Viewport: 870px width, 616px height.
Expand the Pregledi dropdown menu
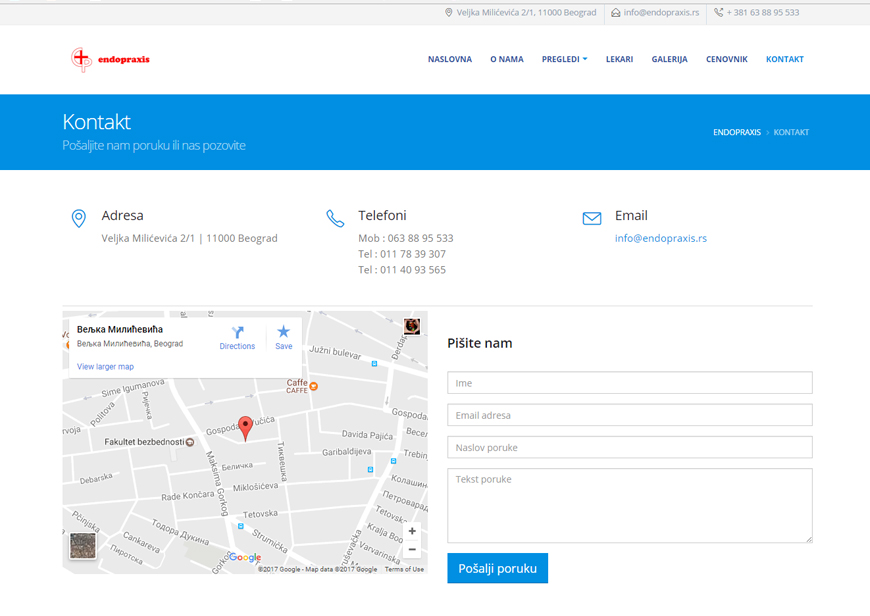(x=564, y=59)
